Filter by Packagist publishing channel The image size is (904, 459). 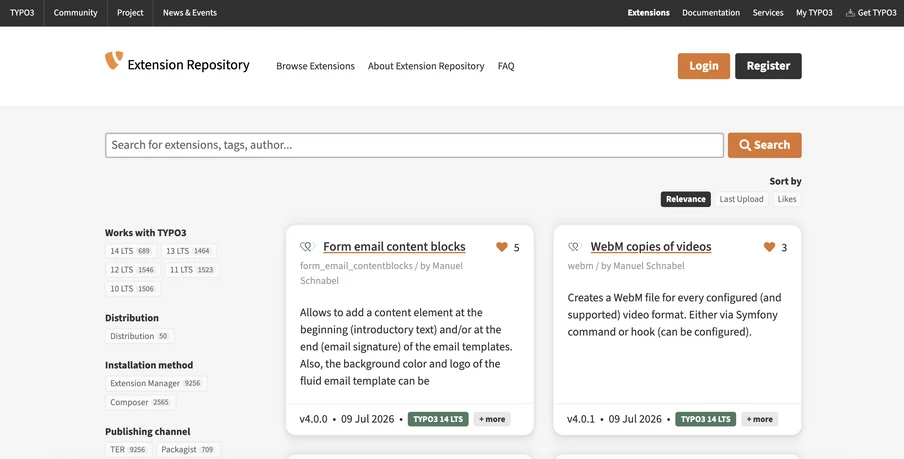click(188, 450)
